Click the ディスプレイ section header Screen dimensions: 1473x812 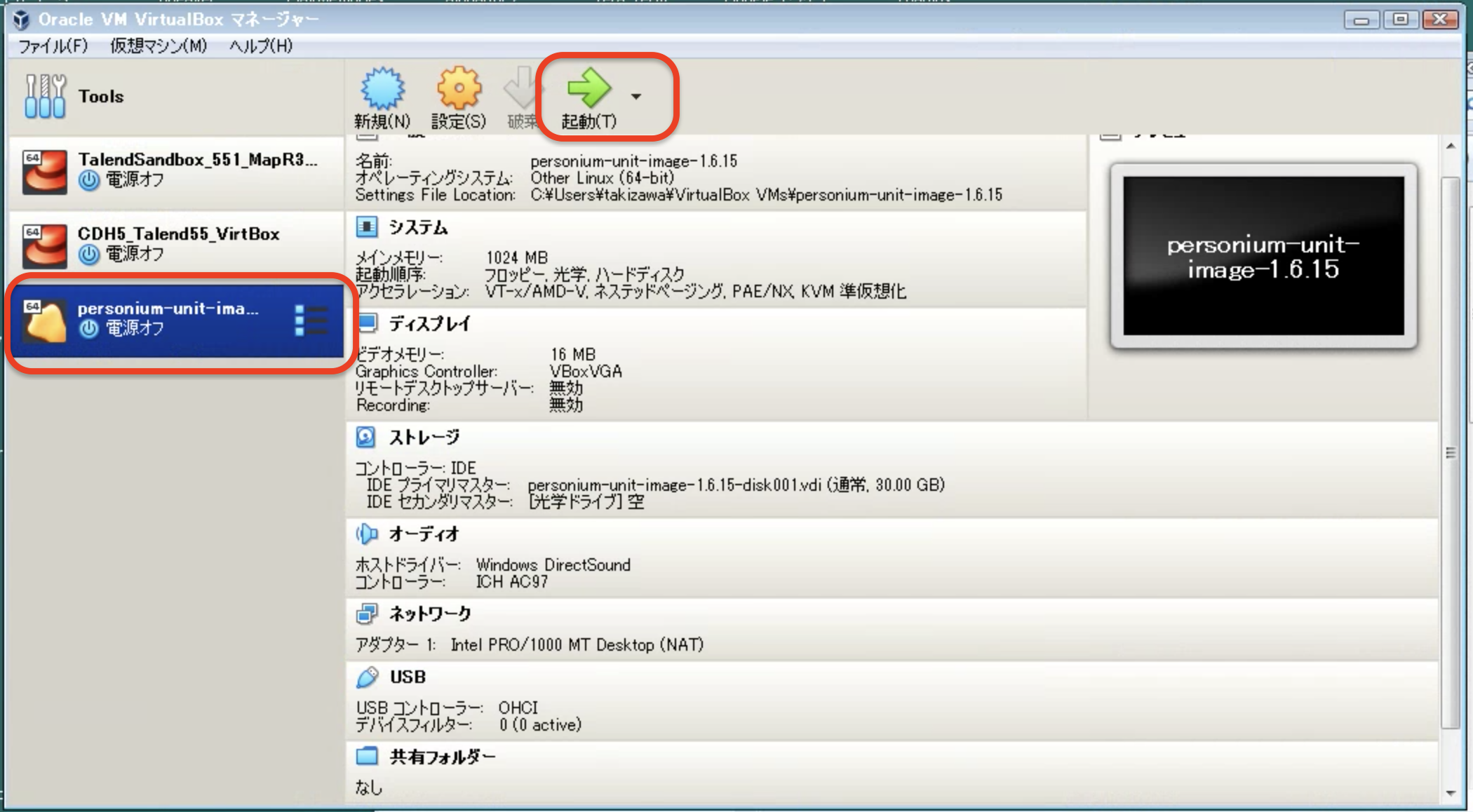click(429, 323)
